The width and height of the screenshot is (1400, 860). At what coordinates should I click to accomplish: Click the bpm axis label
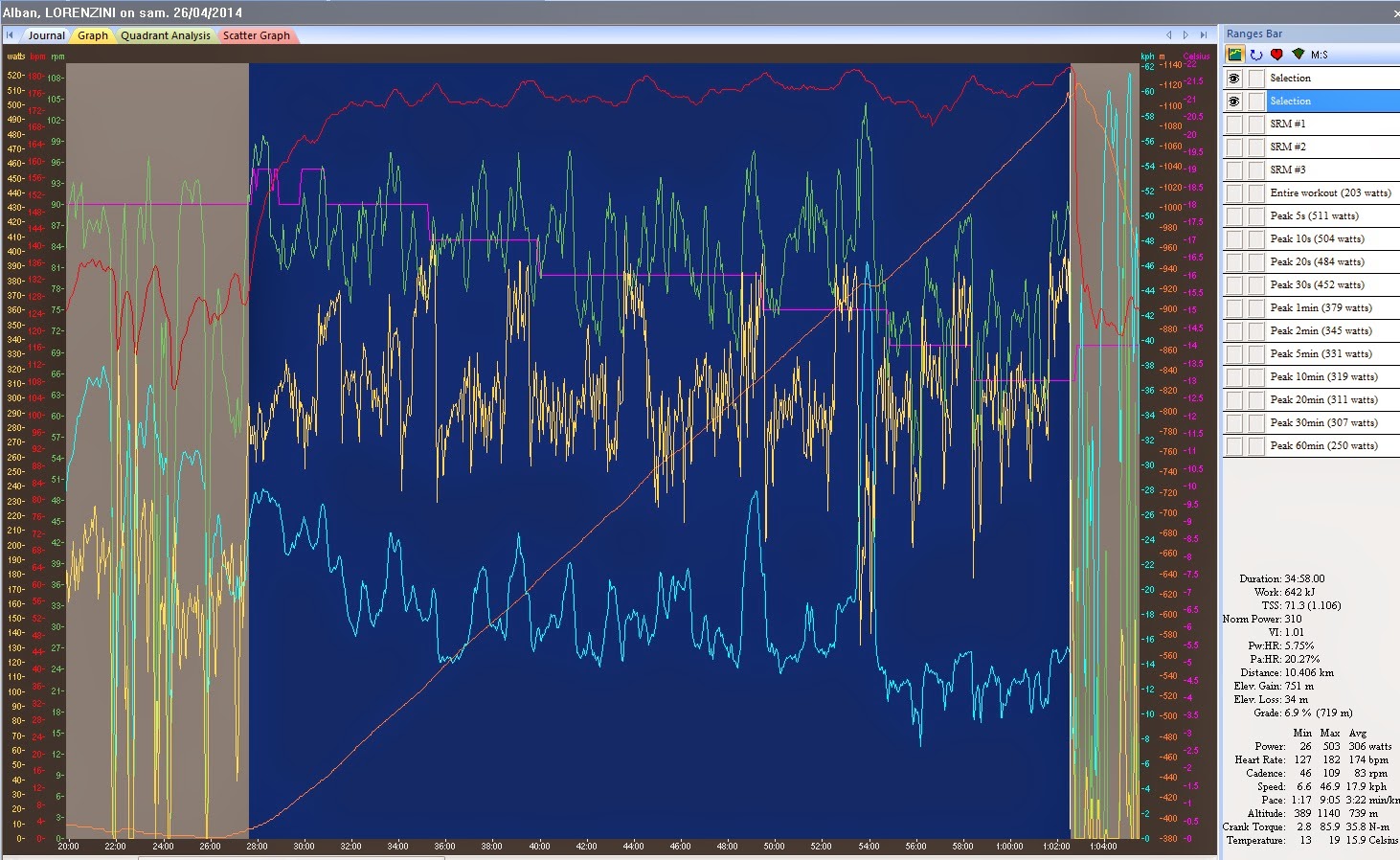coord(37,57)
